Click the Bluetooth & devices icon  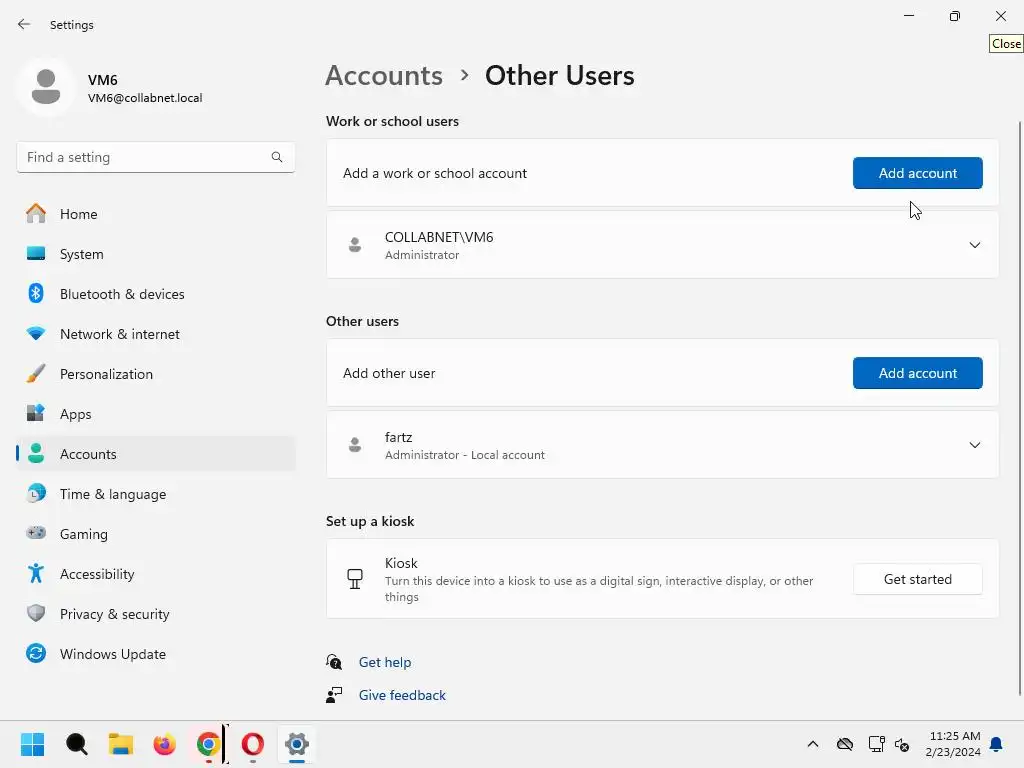pyautogui.click(x=36, y=294)
